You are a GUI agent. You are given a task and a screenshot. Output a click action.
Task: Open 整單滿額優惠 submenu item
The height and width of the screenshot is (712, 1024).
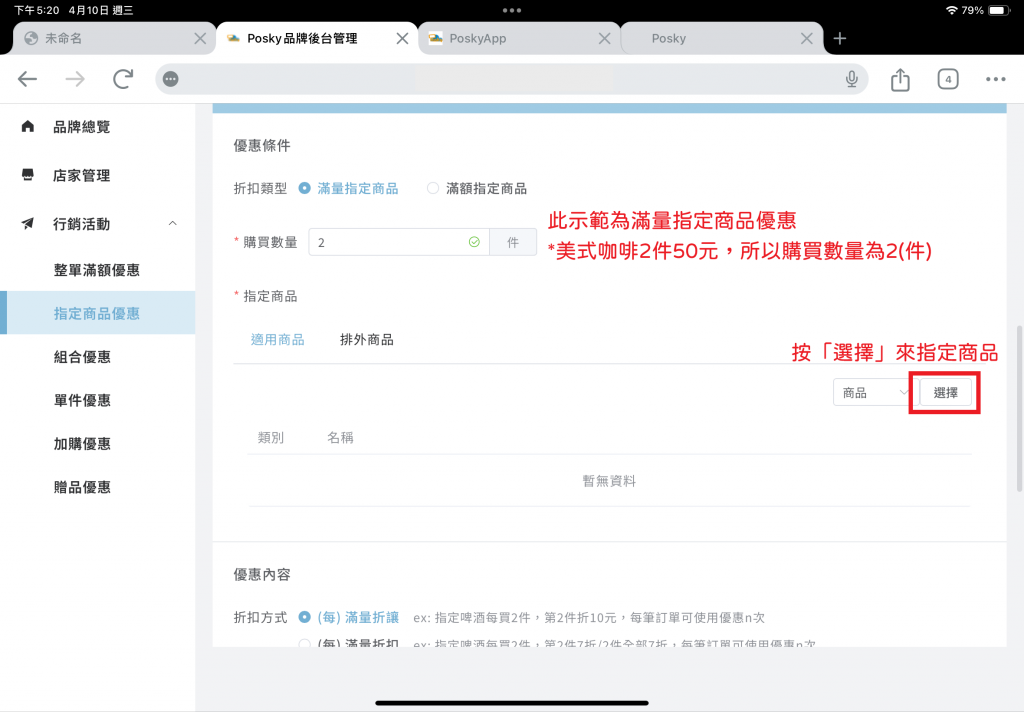pyautogui.click(x=98, y=270)
